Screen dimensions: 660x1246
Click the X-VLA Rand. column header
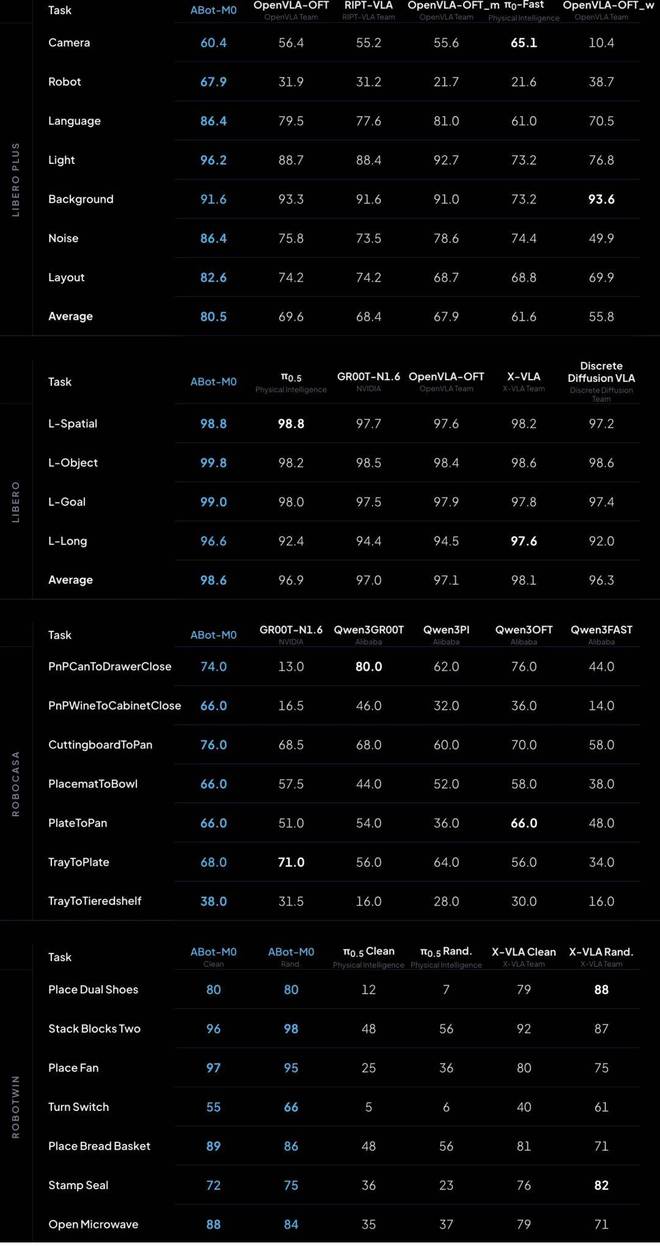tap(601, 953)
